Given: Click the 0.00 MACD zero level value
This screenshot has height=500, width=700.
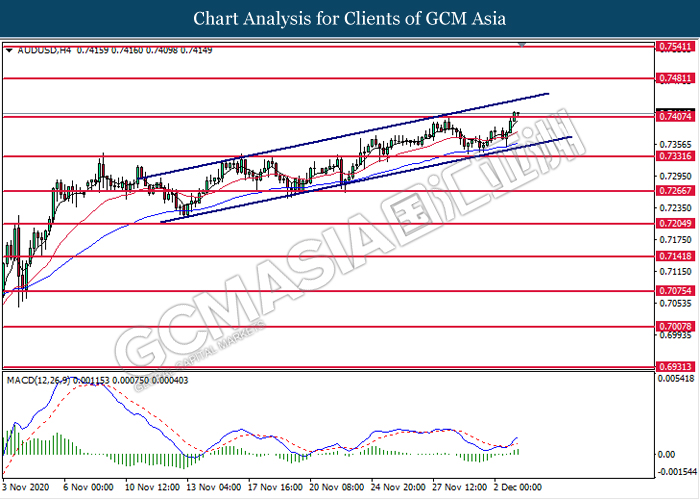Looking at the screenshot, I should (667, 454).
